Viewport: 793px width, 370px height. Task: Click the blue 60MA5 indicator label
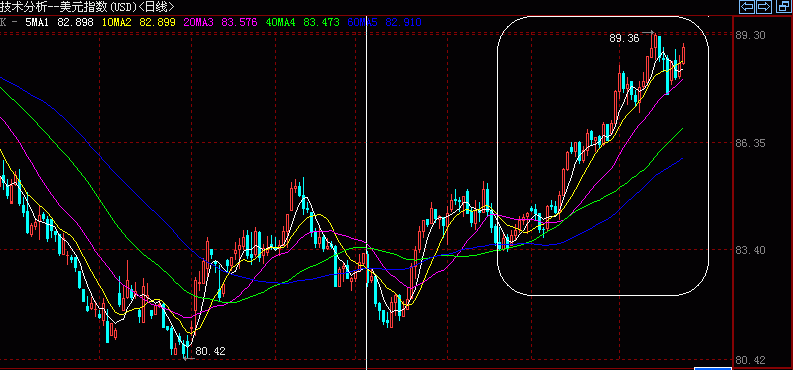[x=362, y=22]
